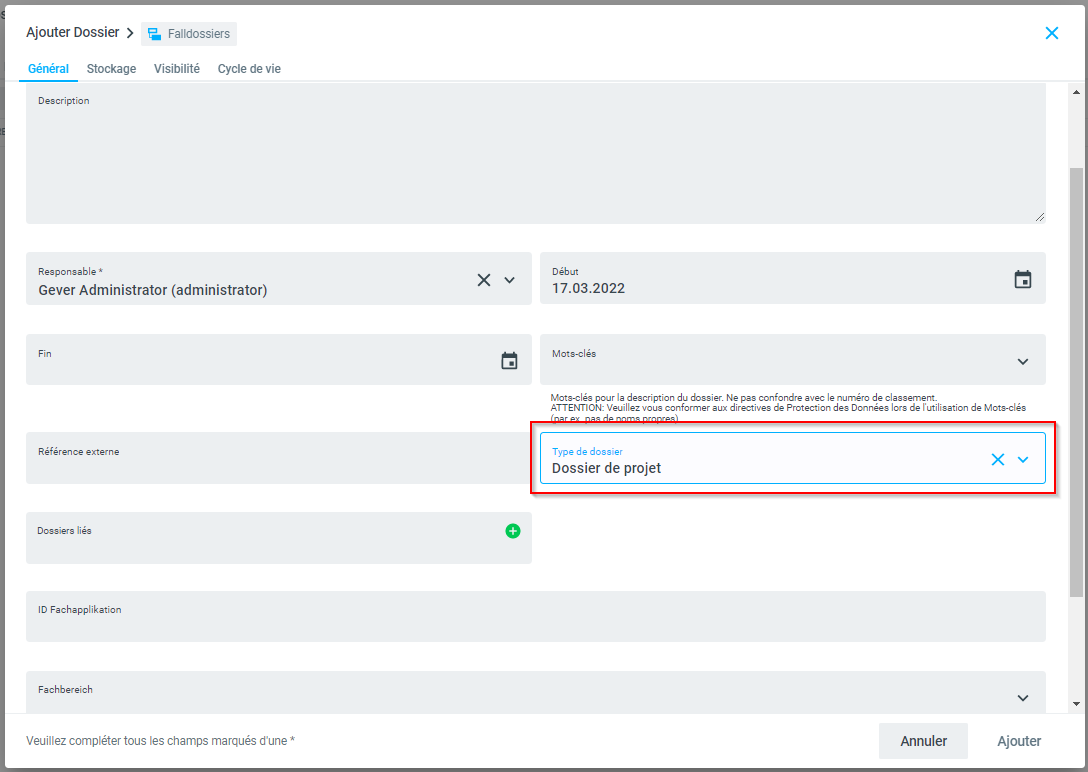Clear the Responsable field selection
This screenshot has height=772, width=1088.
pos(484,280)
